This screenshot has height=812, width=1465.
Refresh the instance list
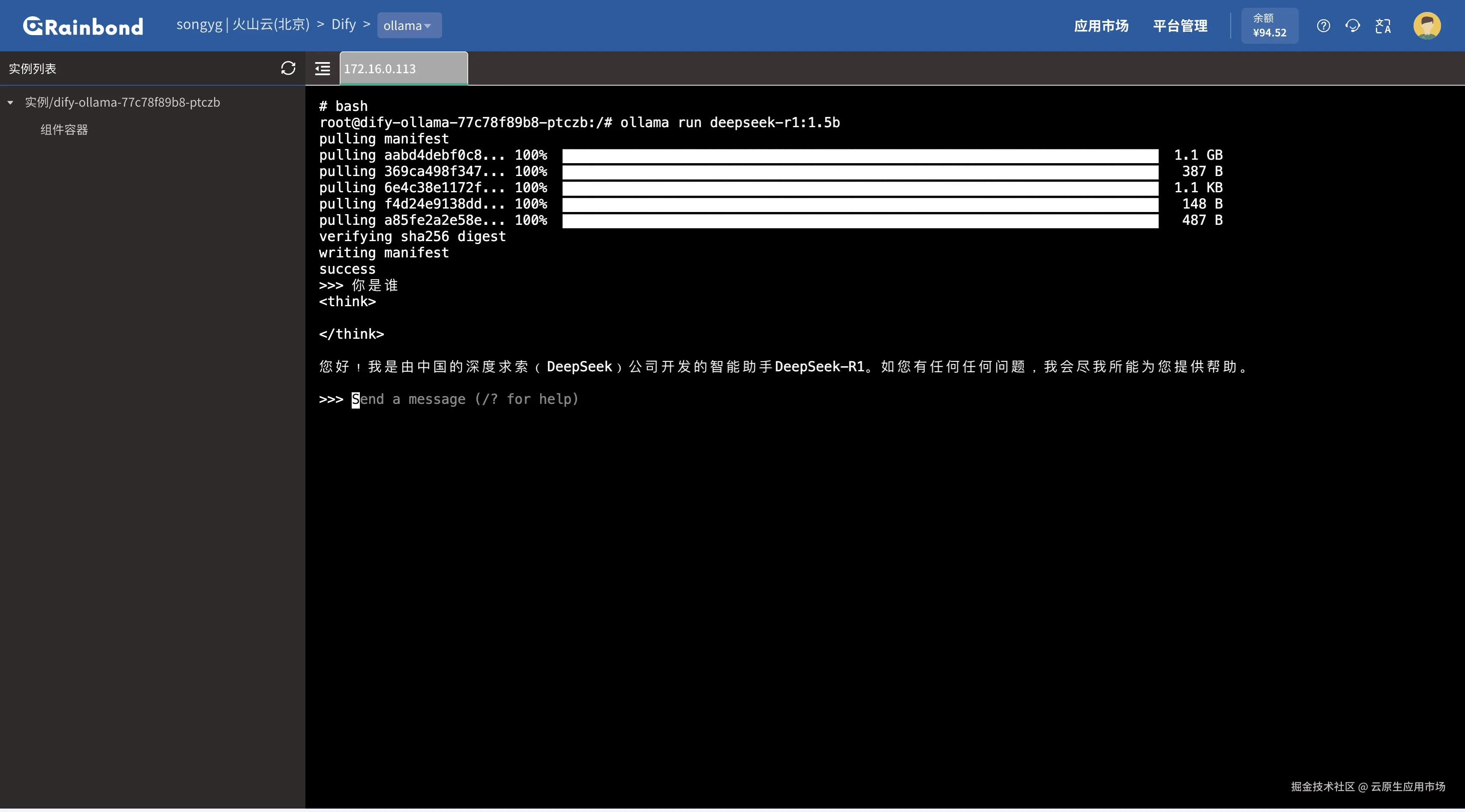288,69
